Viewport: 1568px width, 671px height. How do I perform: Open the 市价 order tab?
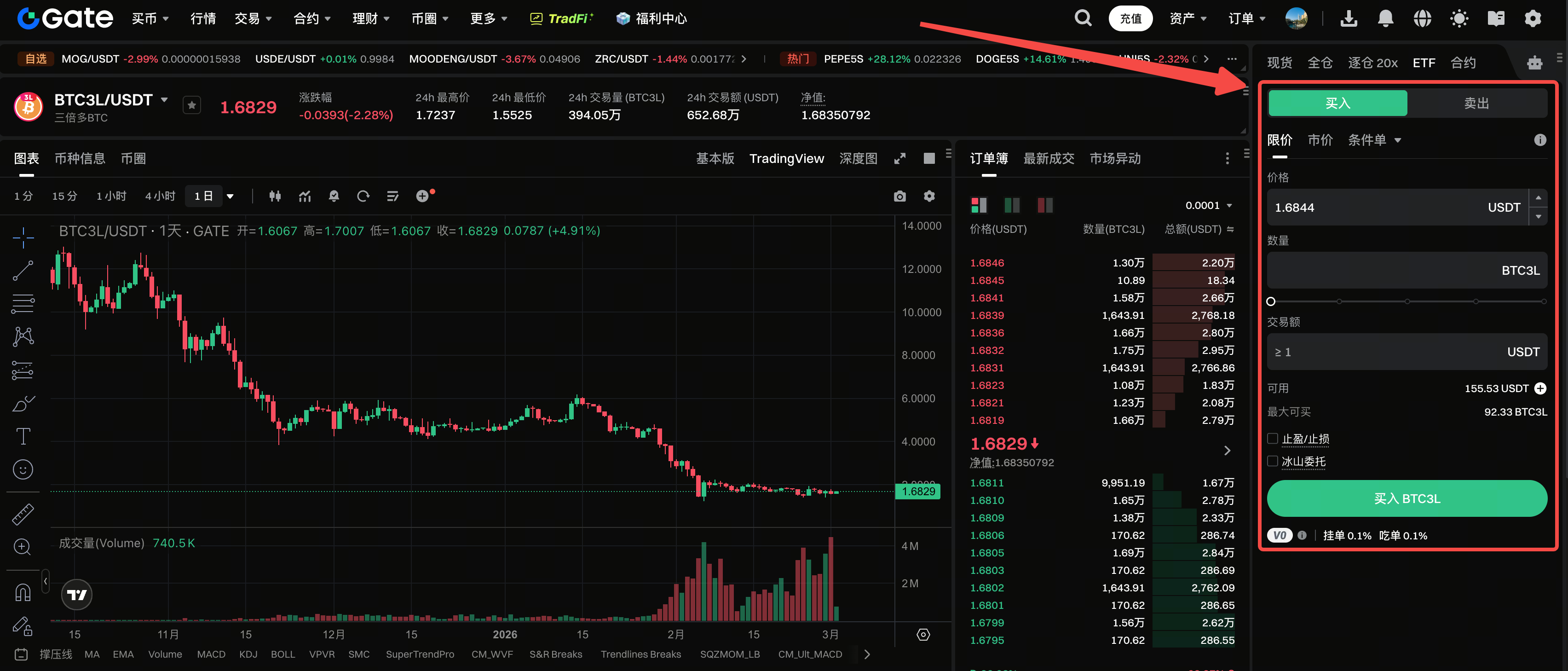click(x=1320, y=140)
